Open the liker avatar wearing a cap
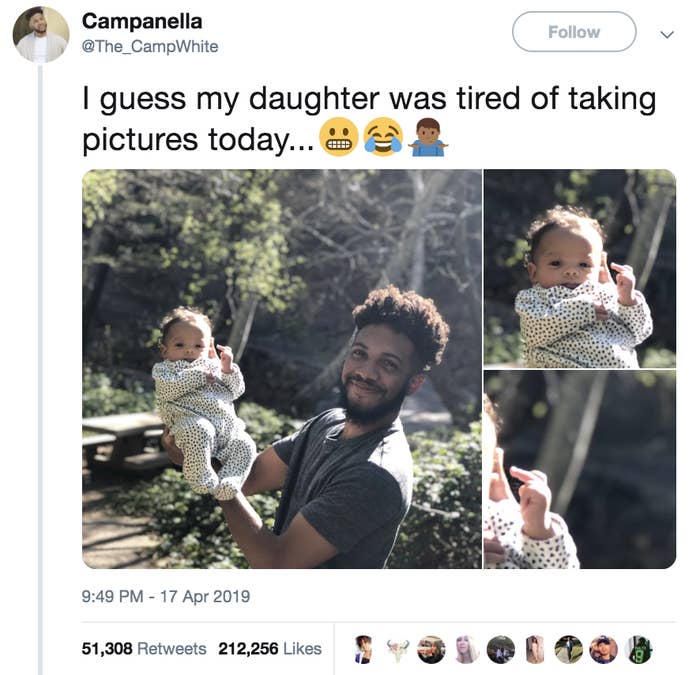Viewport: 700px width, 675px height. click(604, 649)
